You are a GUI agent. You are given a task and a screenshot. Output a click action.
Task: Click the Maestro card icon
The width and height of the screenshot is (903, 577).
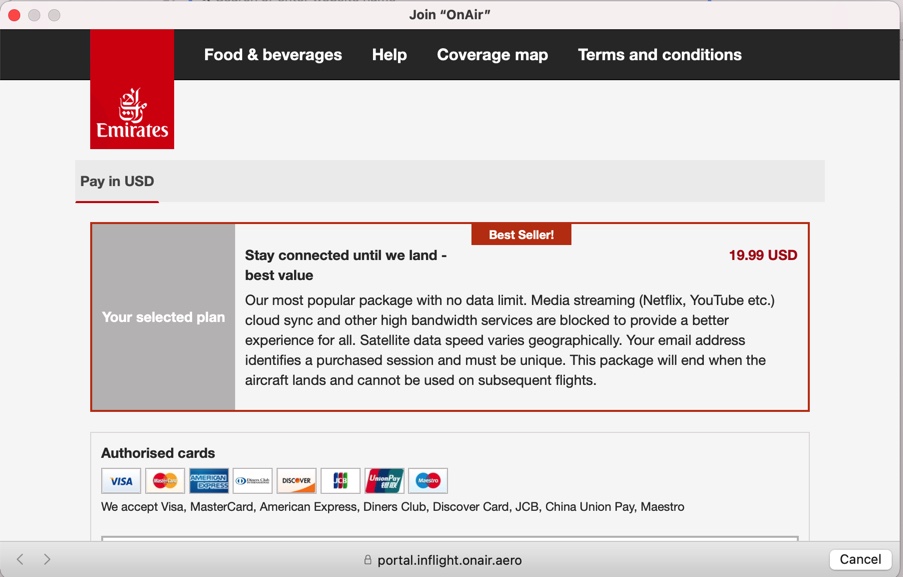coord(428,481)
